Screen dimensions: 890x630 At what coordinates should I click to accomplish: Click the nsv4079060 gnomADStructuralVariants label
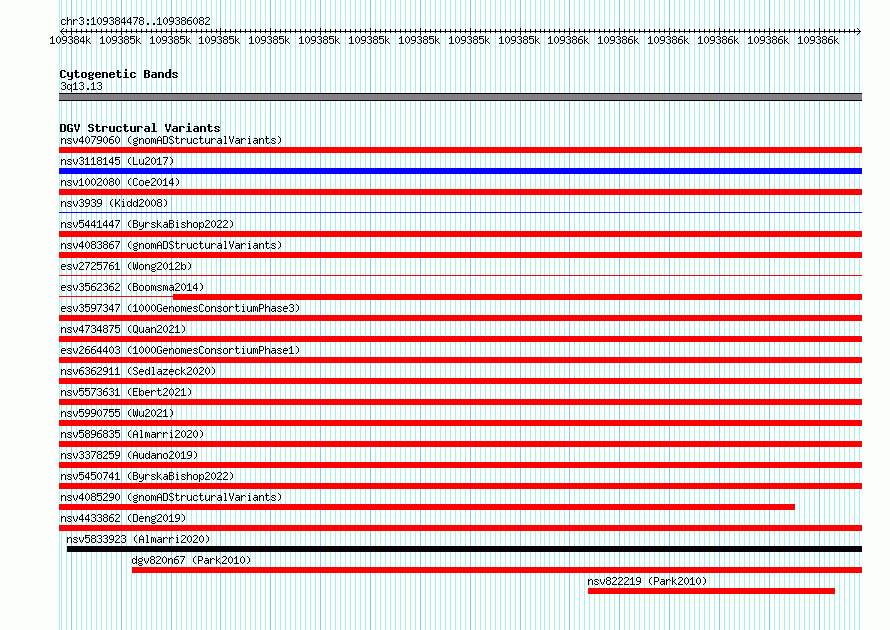pyautogui.click(x=171, y=140)
